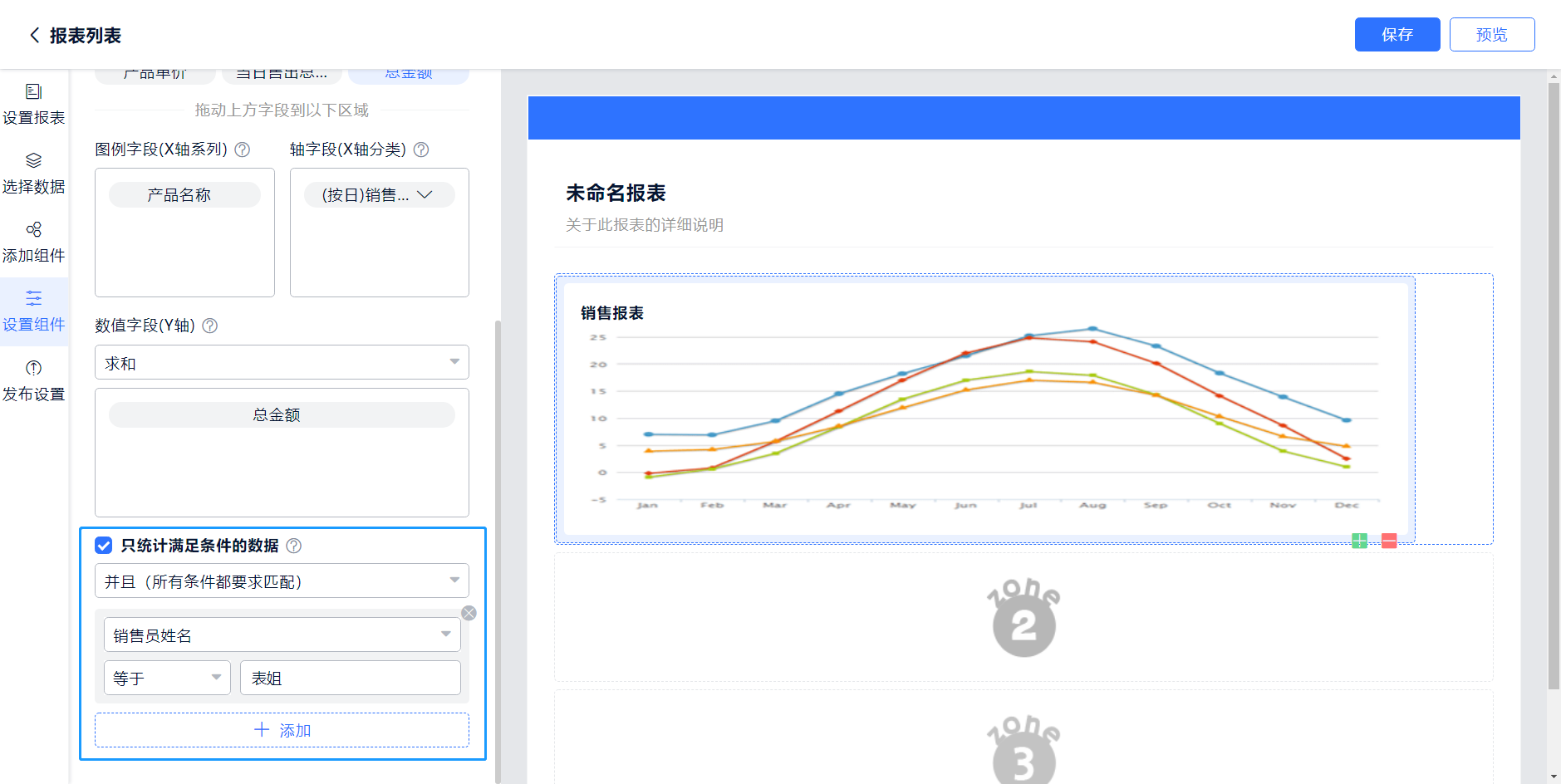Click the filter value field containing 表姐

[x=350, y=678]
